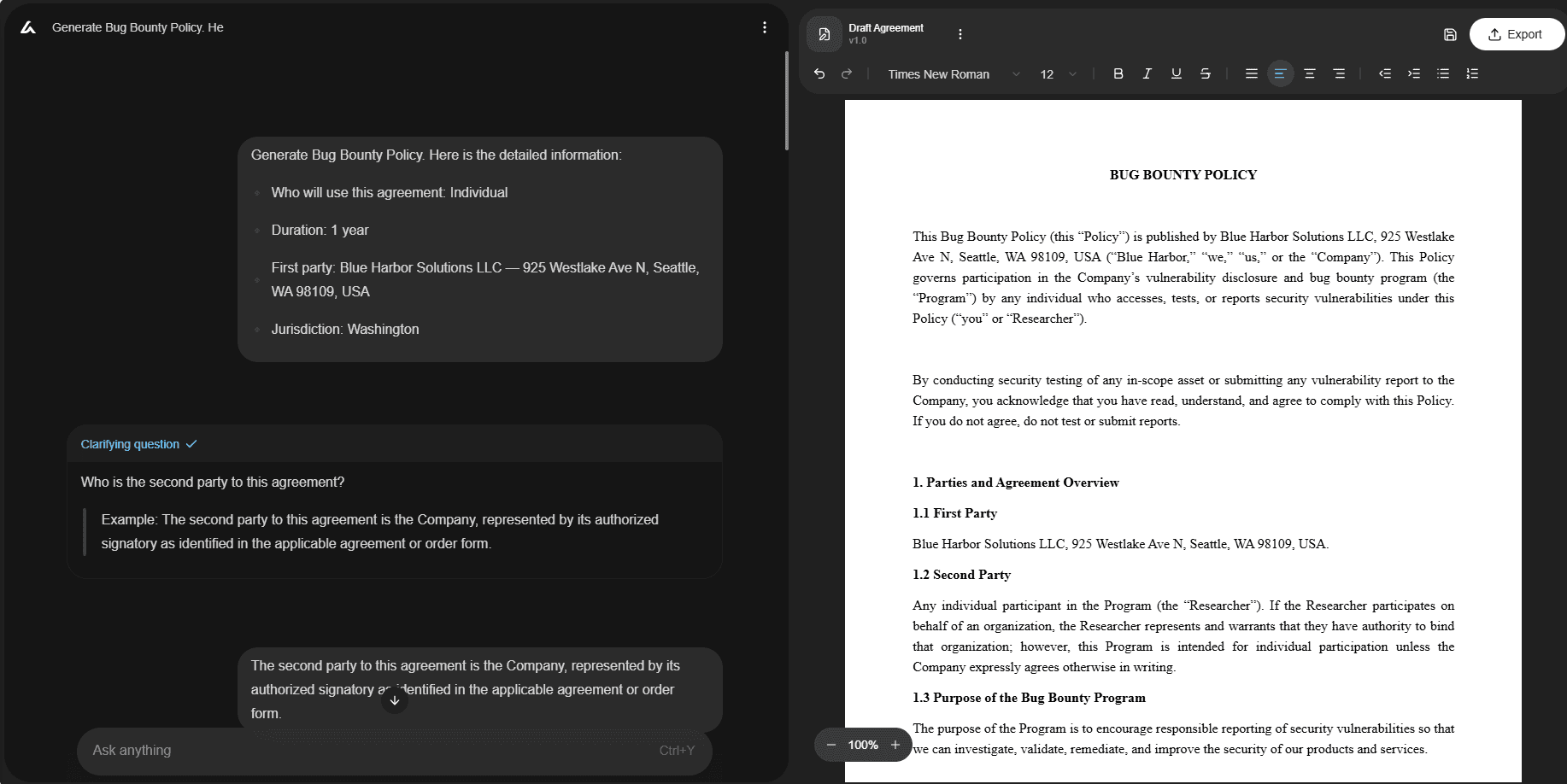Apply italic formatting
1567x784 pixels.
point(1147,73)
